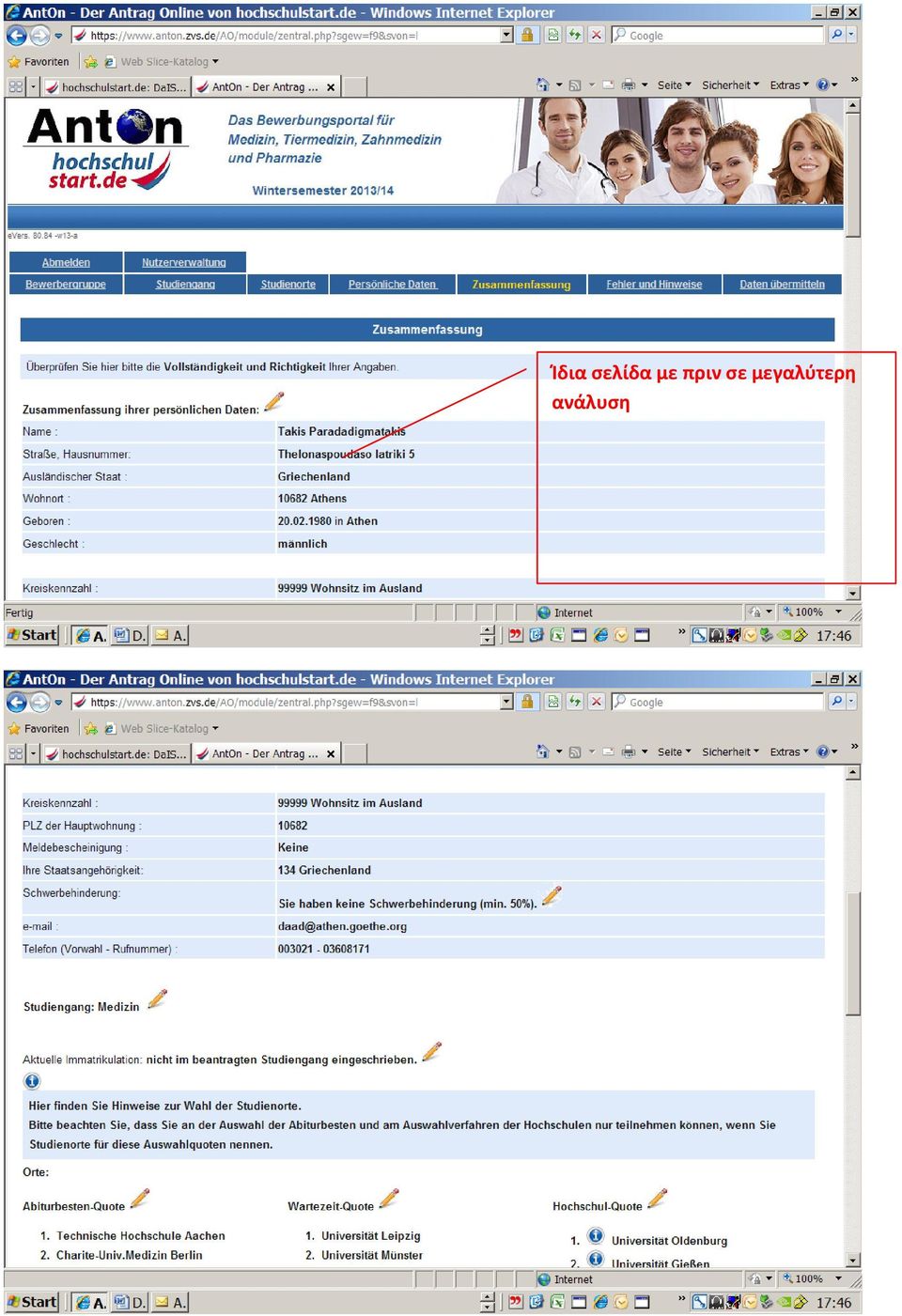Click AntOn hochschulstart.de logo
The height and width of the screenshot is (1316, 902).
(x=105, y=149)
